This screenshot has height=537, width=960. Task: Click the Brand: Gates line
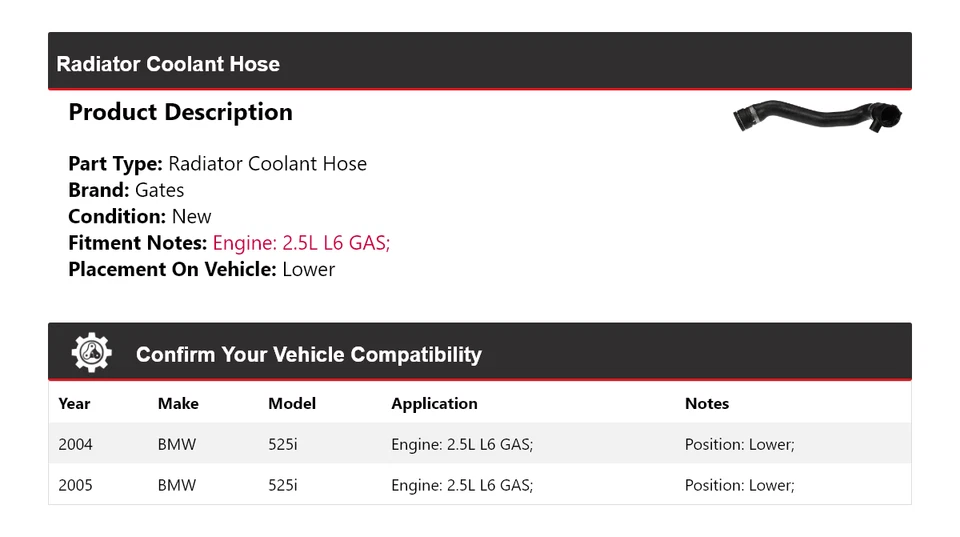coord(126,190)
